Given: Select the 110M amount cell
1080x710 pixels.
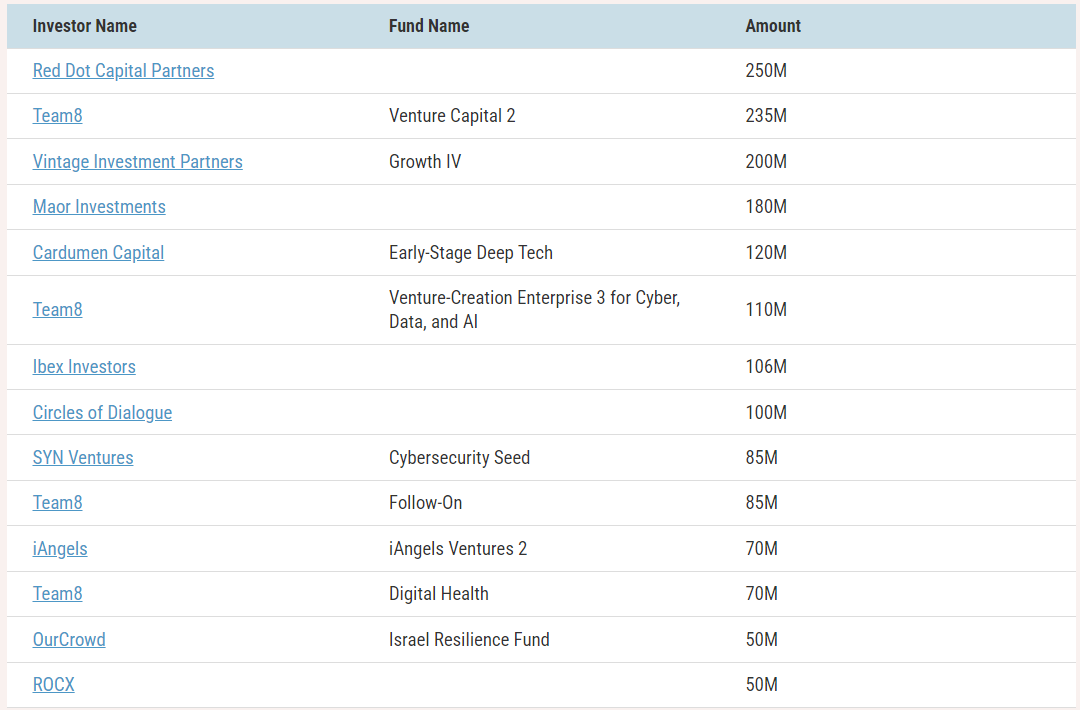Looking at the screenshot, I should point(766,310).
